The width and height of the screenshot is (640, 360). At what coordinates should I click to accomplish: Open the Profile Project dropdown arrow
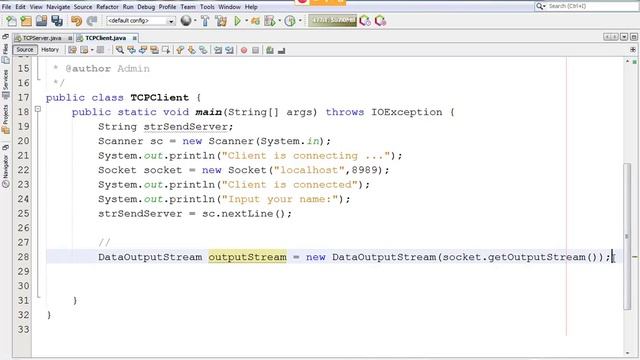click(280, 21)
